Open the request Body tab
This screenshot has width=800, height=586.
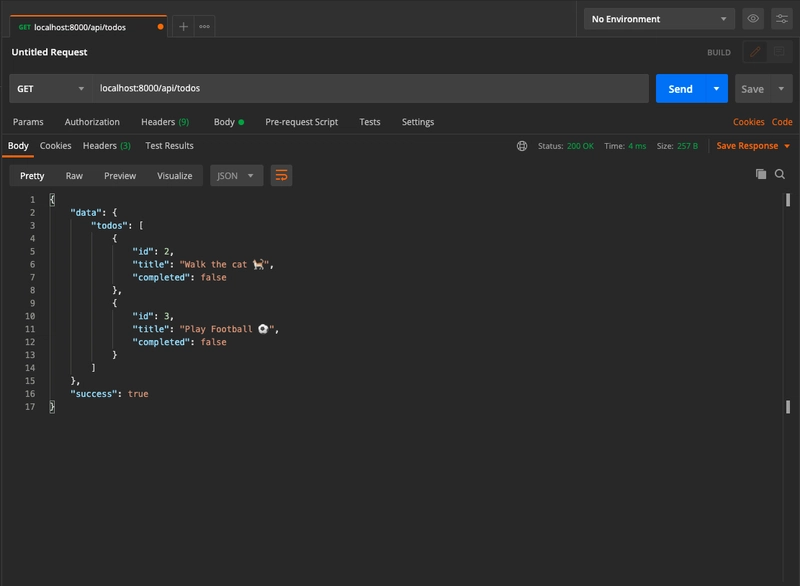point(229,122)
